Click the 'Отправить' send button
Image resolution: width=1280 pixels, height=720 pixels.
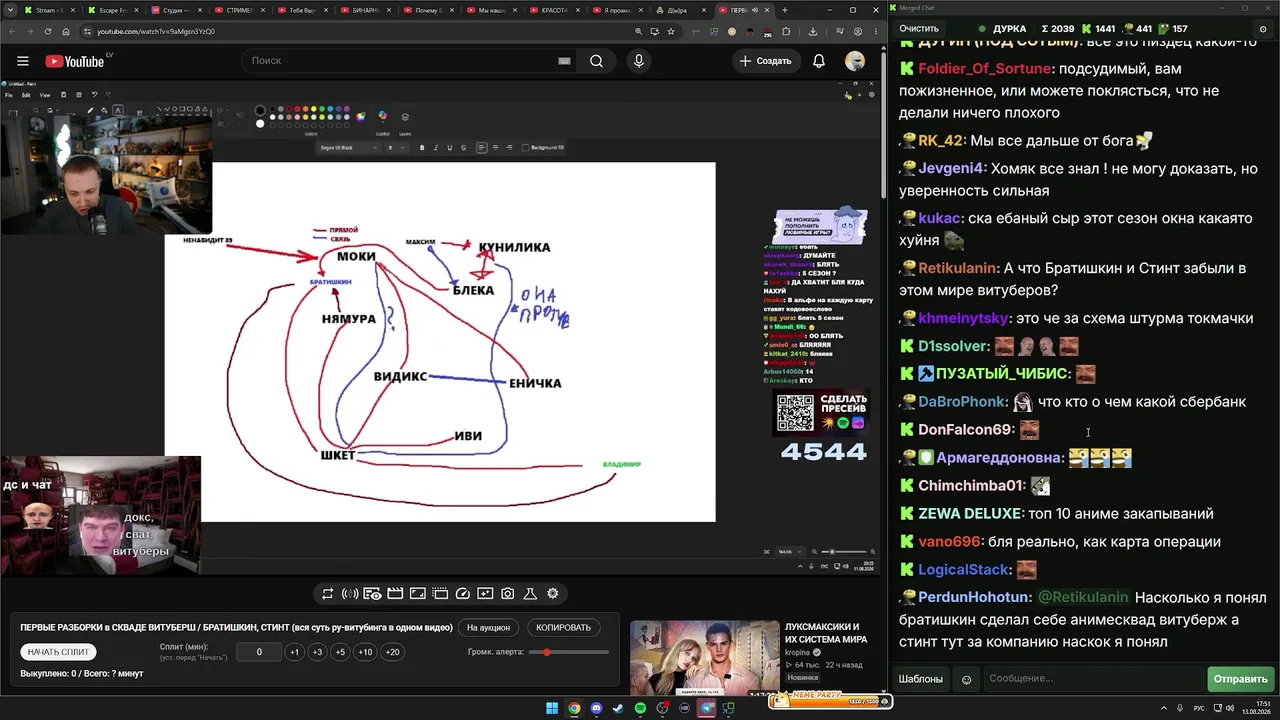[x=1240, y=679]
